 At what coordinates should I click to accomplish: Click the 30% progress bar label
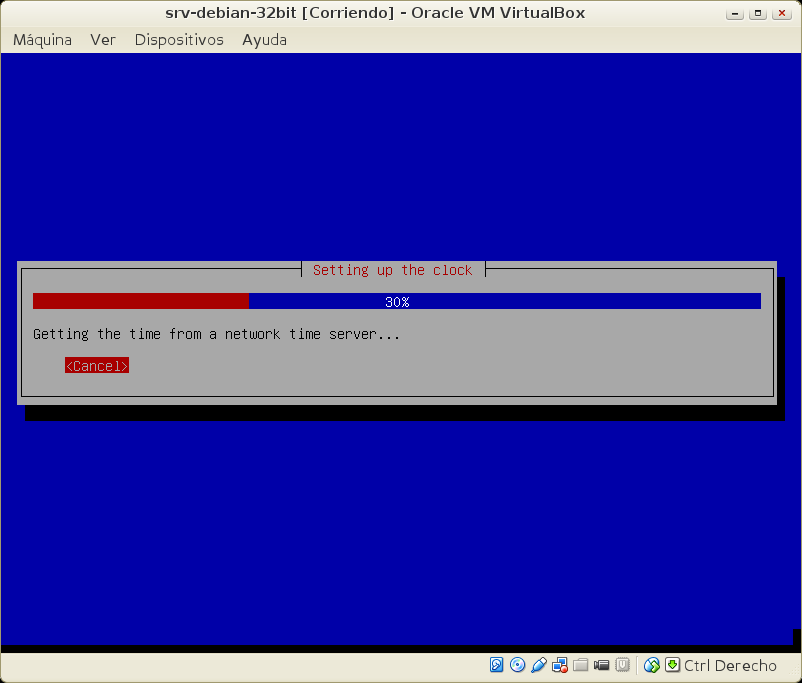coord(397,301)
